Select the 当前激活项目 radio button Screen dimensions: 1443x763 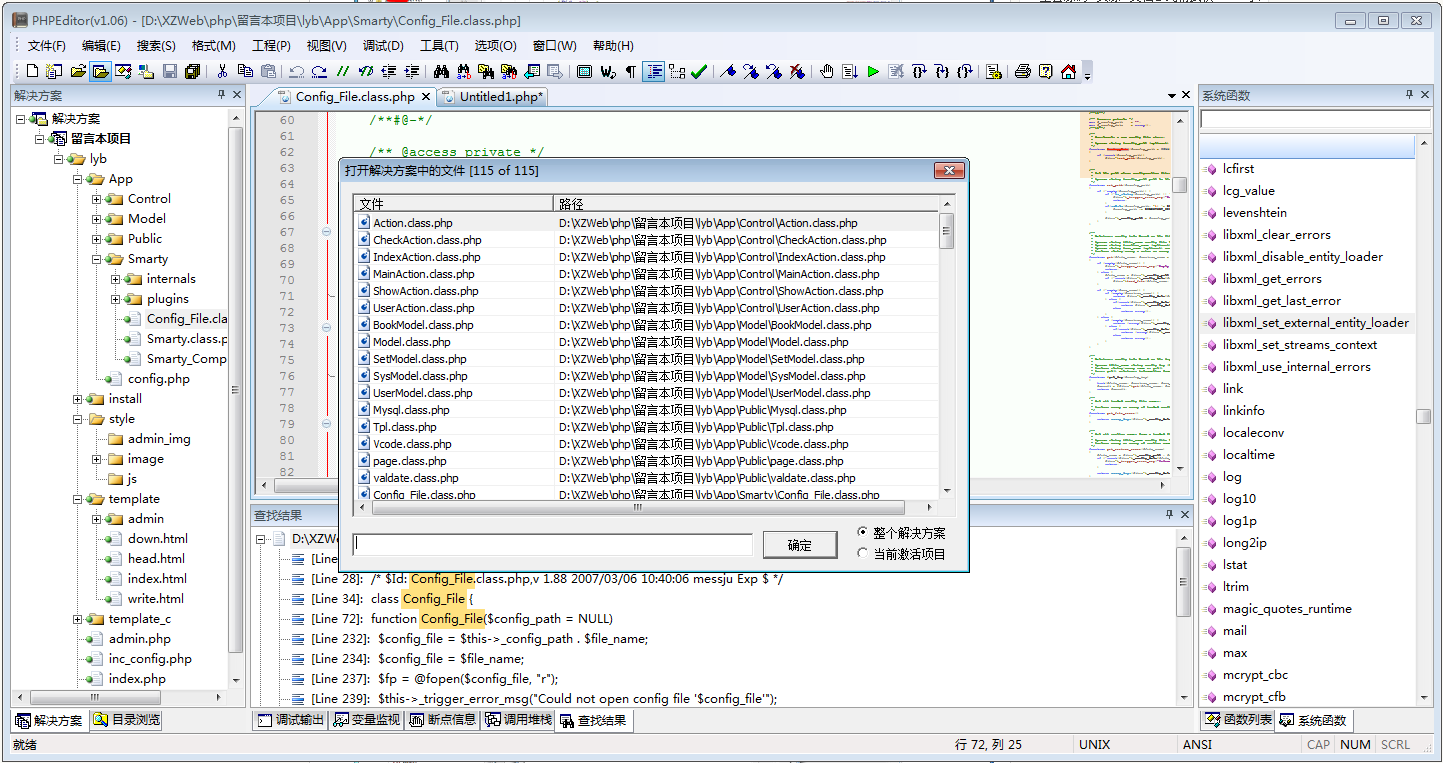863,553
